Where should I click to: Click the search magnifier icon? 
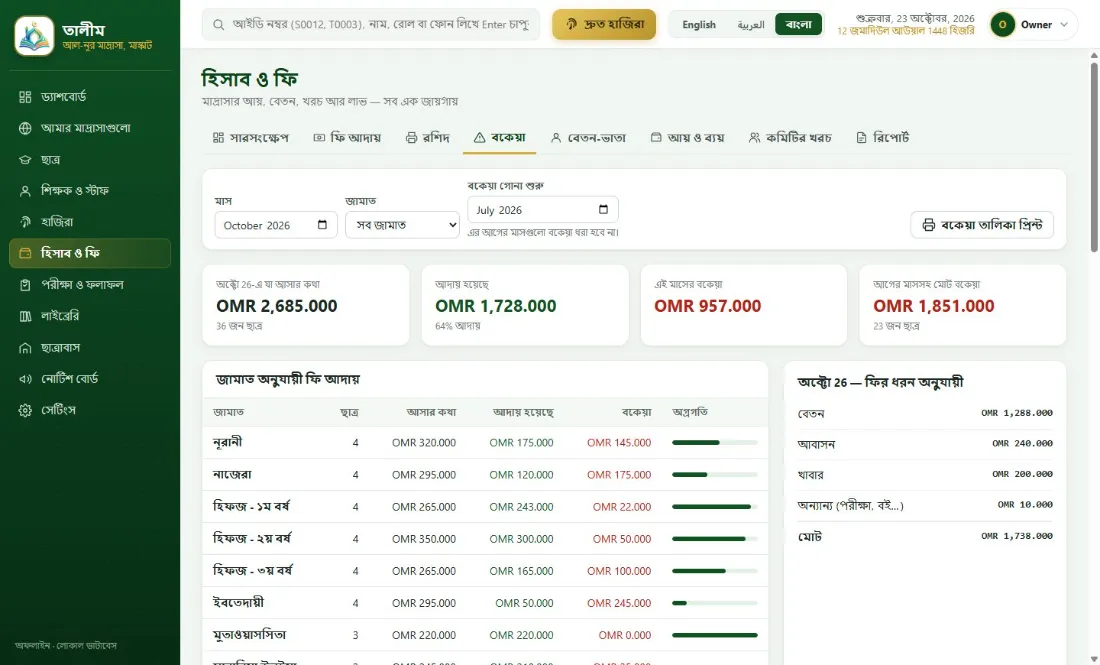[219, 25]
